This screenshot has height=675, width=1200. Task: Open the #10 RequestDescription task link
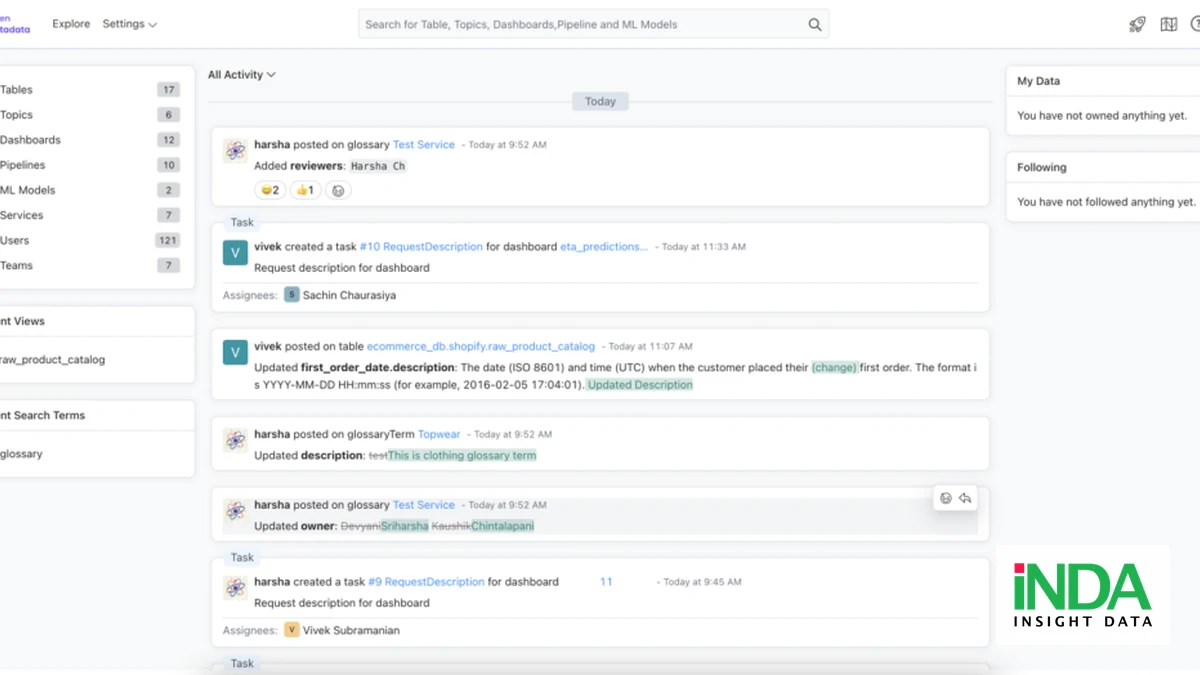[x=421, y=246]
